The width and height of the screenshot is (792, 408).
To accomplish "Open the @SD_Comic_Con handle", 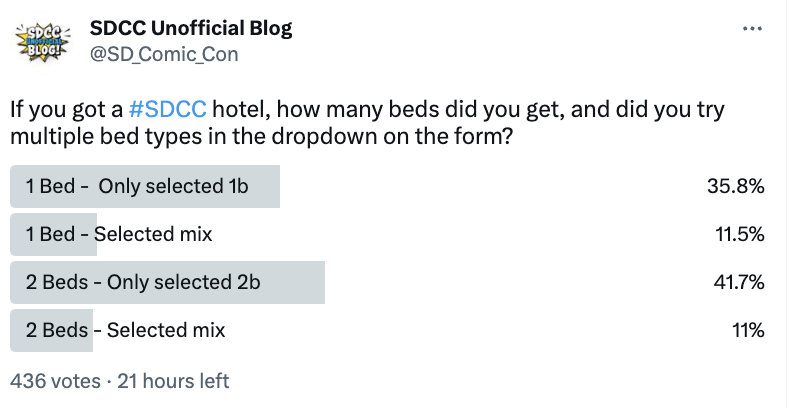I will click(x=164, y=54).
